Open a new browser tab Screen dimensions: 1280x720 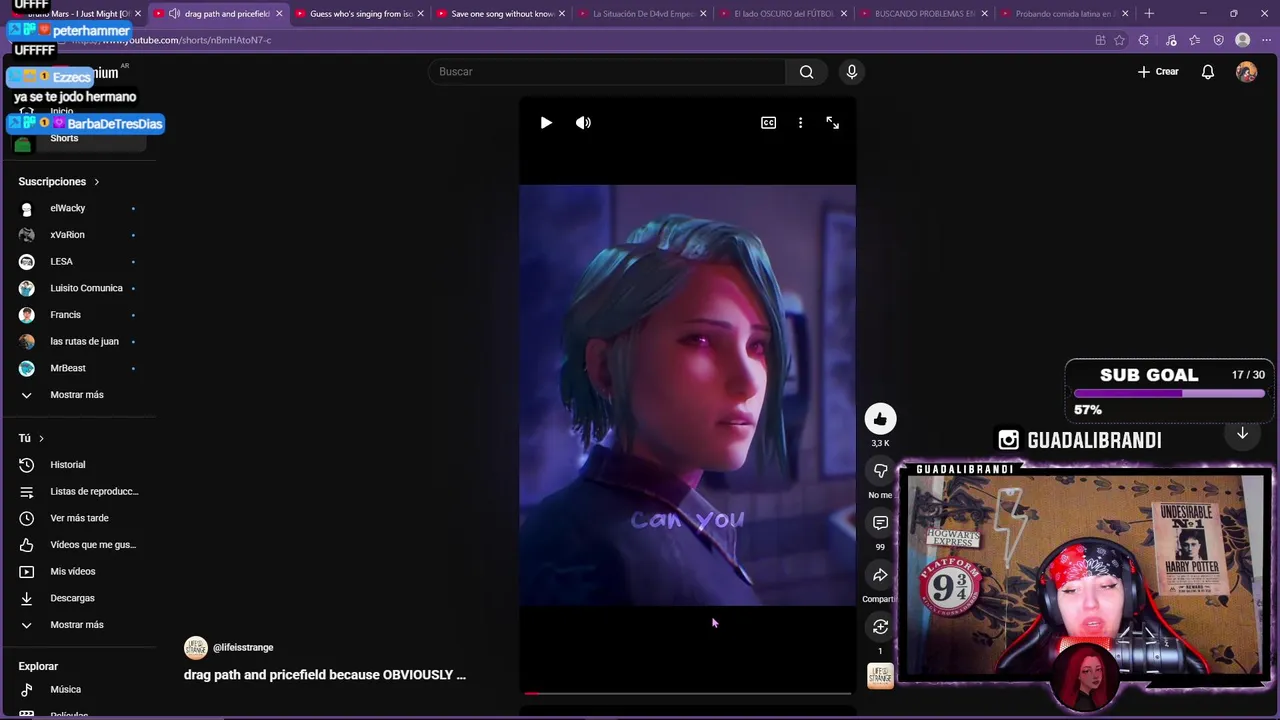pos(1149,14)
